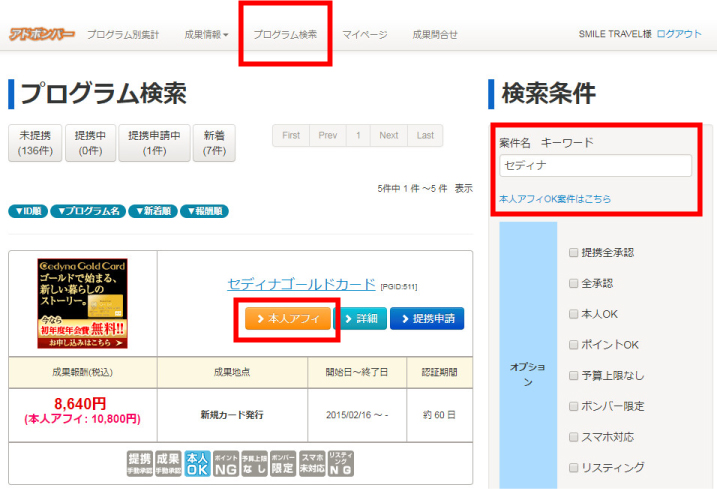Image resolution: width=717 pixels, height=489 pixels.
Task: Click the 2015/02/16 start date cell
Action: 357,415
